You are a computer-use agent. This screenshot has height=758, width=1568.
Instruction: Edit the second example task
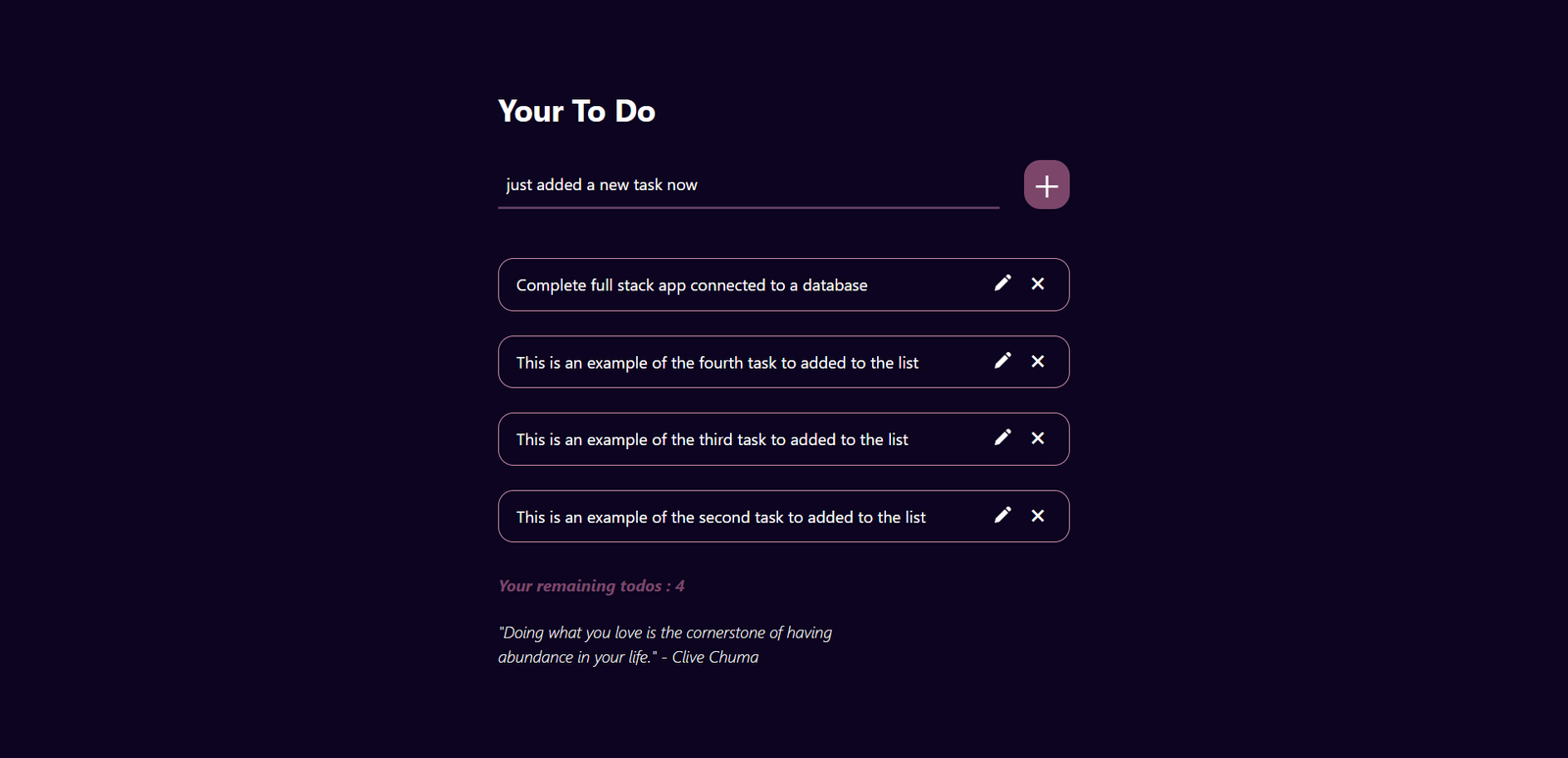[1002, 515]
